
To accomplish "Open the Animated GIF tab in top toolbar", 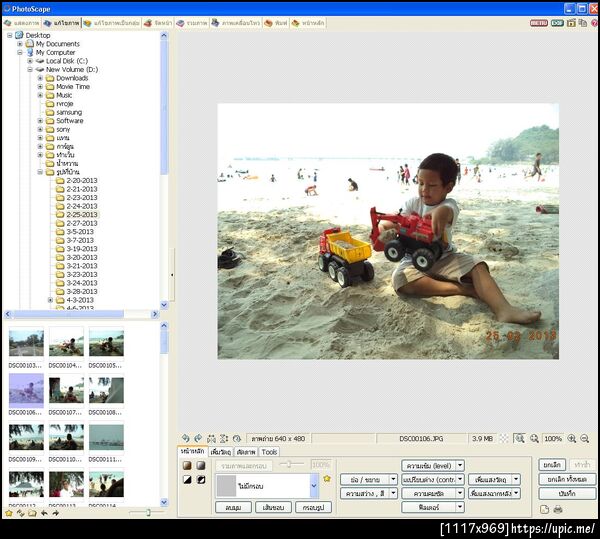I will coord(236,23).
